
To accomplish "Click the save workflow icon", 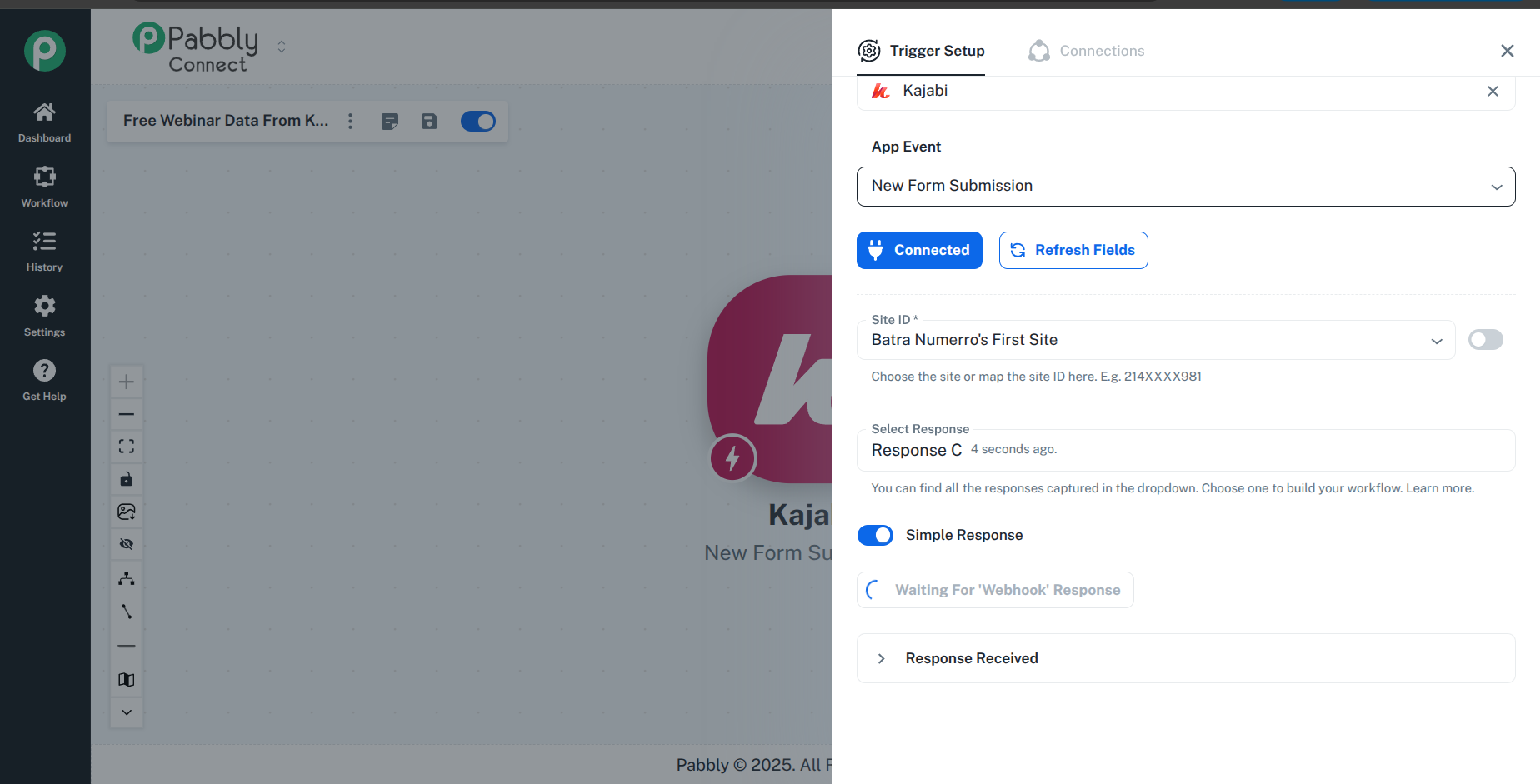I will click(x=429, y=122).
